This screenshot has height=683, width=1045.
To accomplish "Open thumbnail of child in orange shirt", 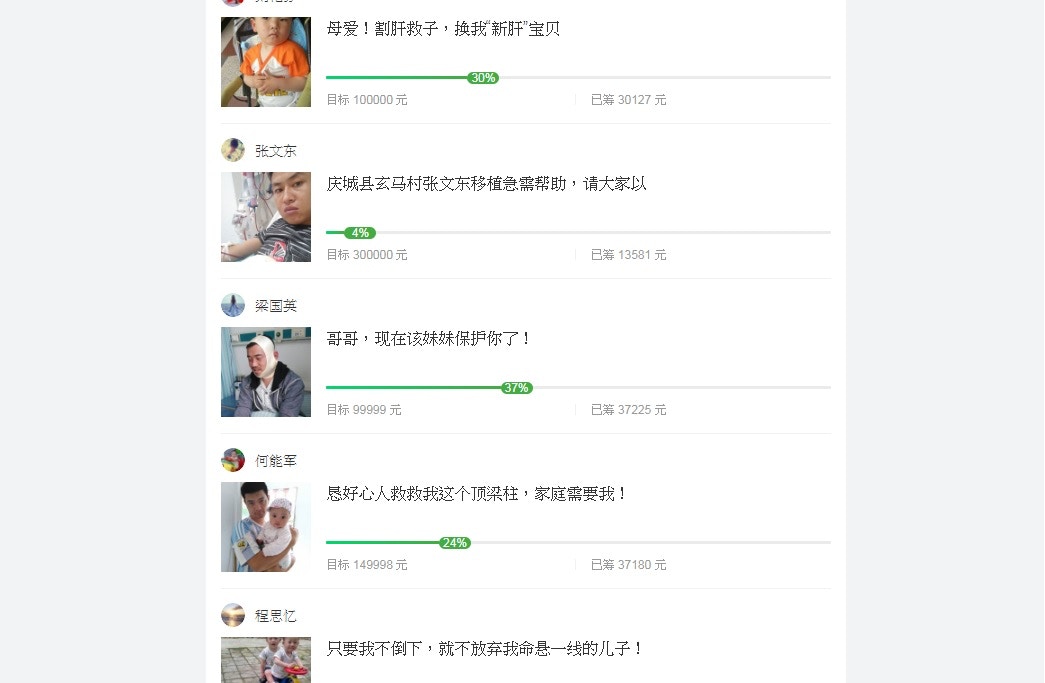I will (x=266, y=62).
